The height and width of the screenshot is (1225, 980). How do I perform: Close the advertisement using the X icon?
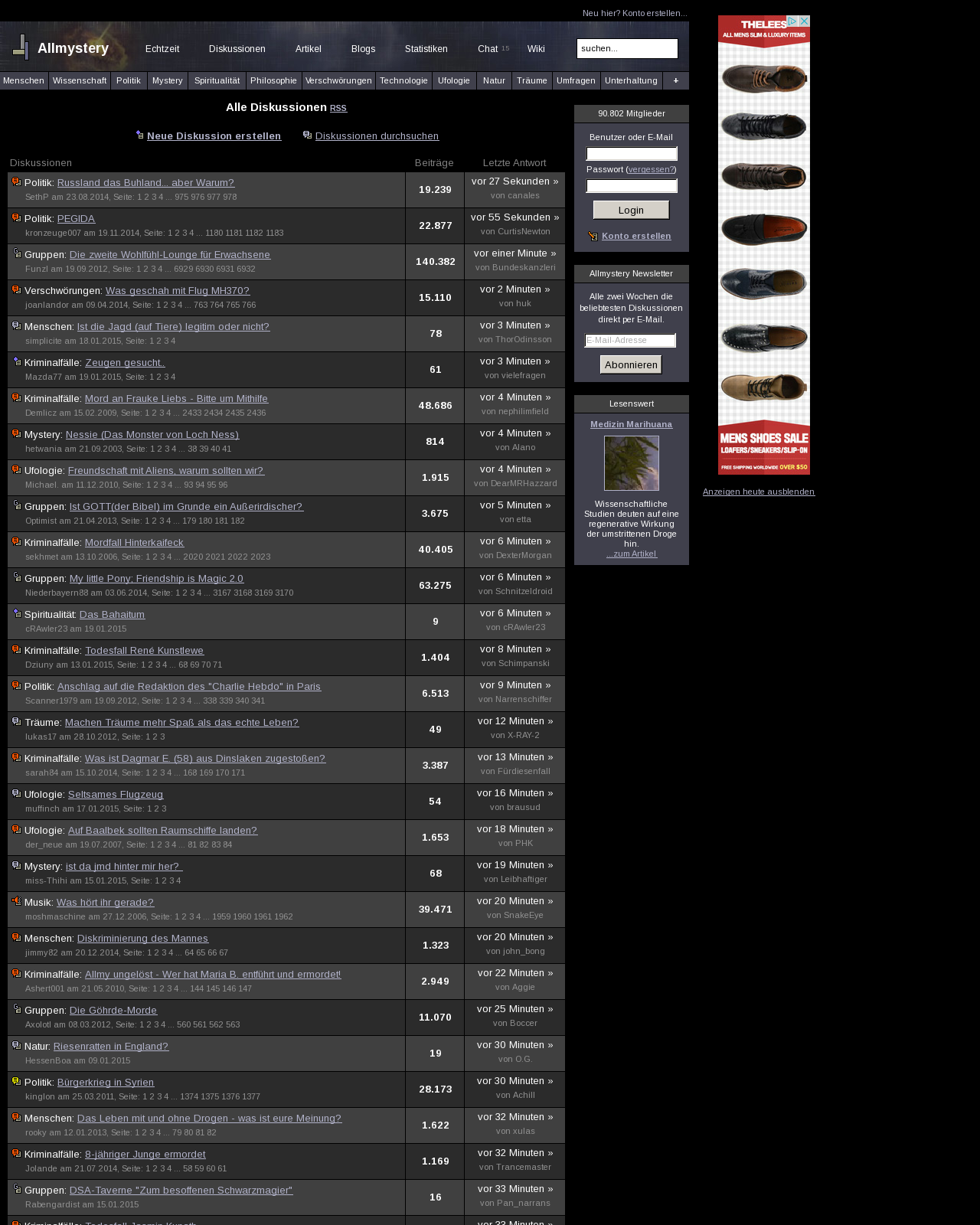[804, 21]
